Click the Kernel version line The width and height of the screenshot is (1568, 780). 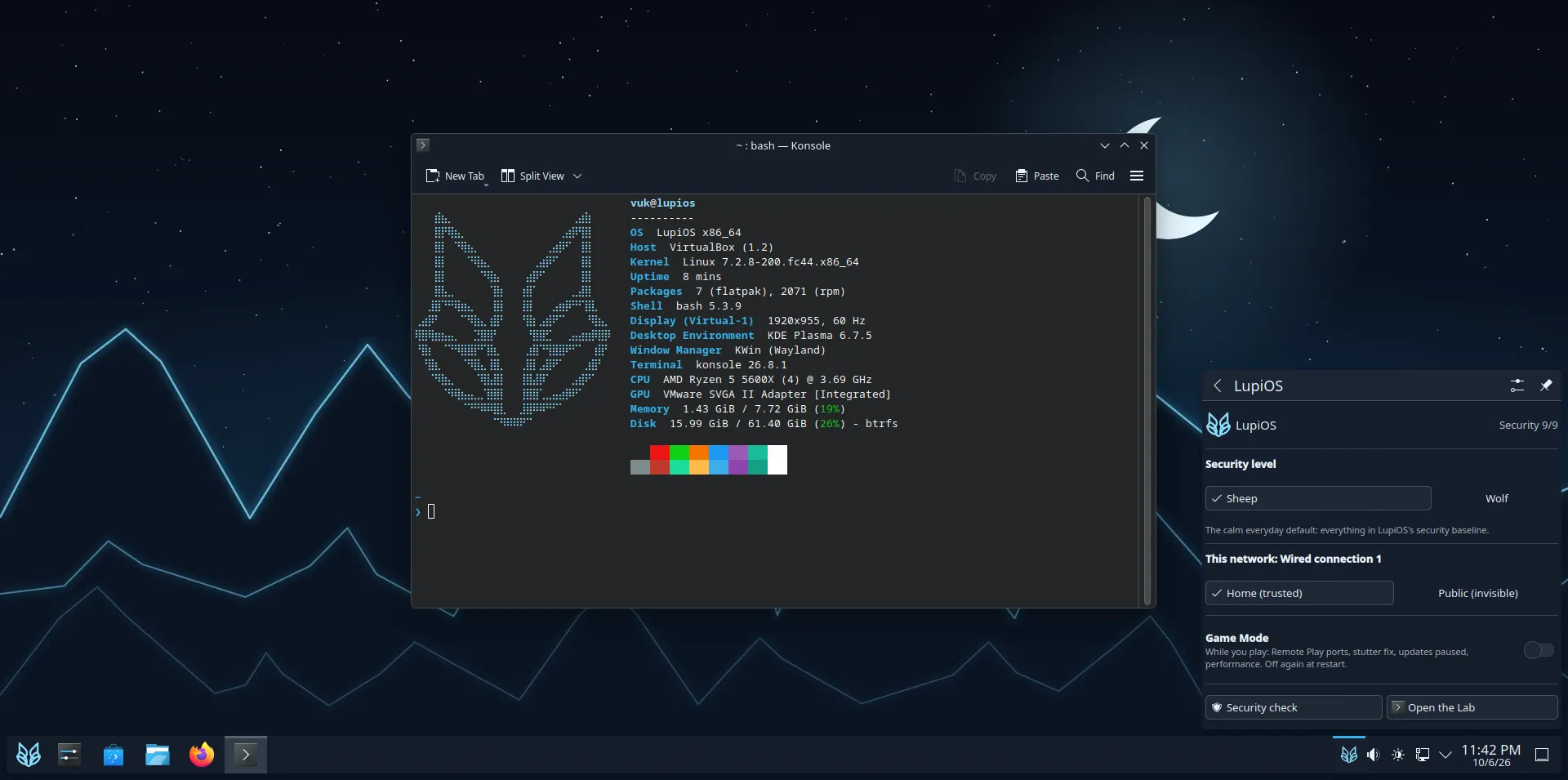tap(744, 261)
